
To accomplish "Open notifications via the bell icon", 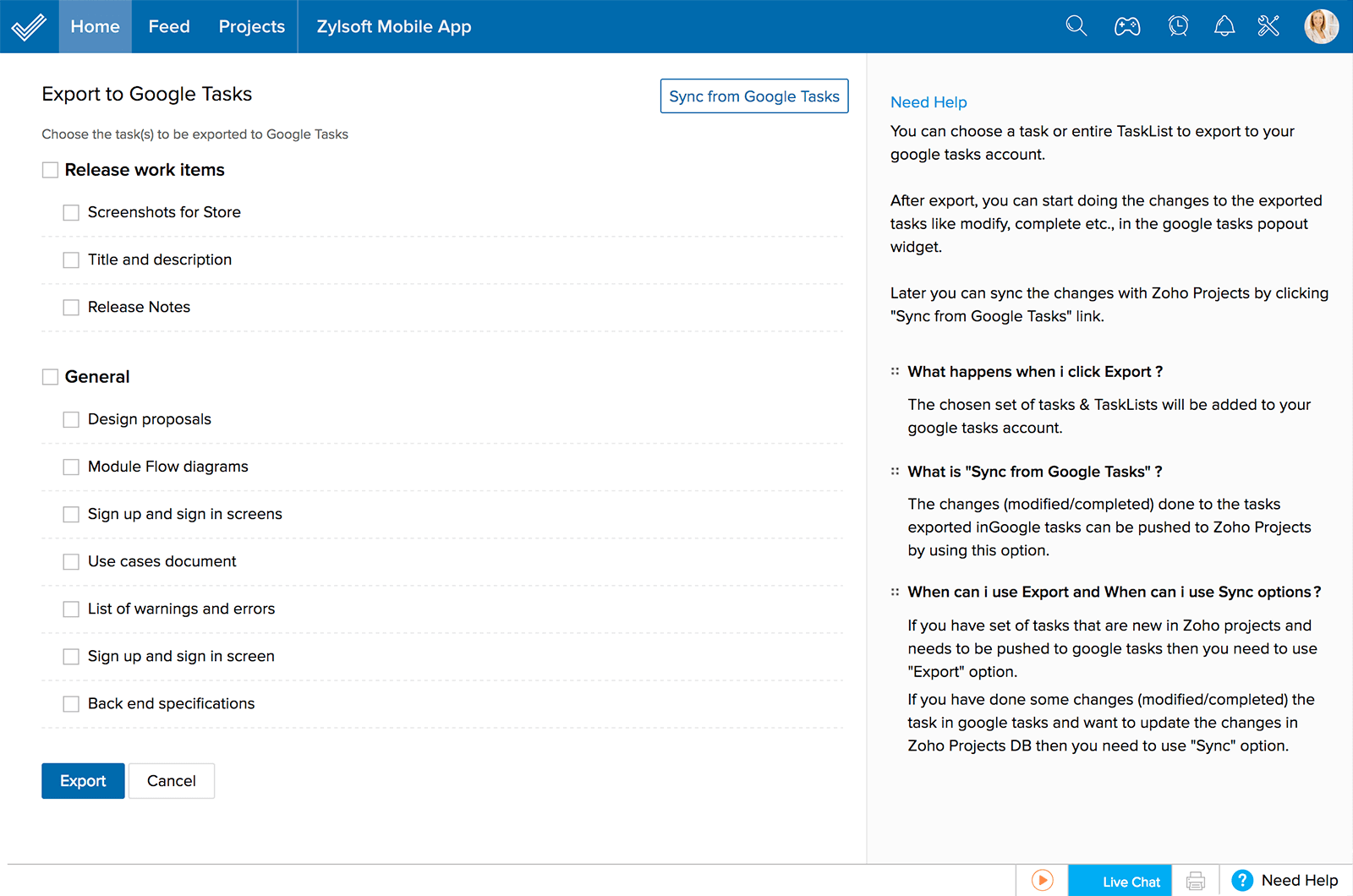I will [1224, 26].
